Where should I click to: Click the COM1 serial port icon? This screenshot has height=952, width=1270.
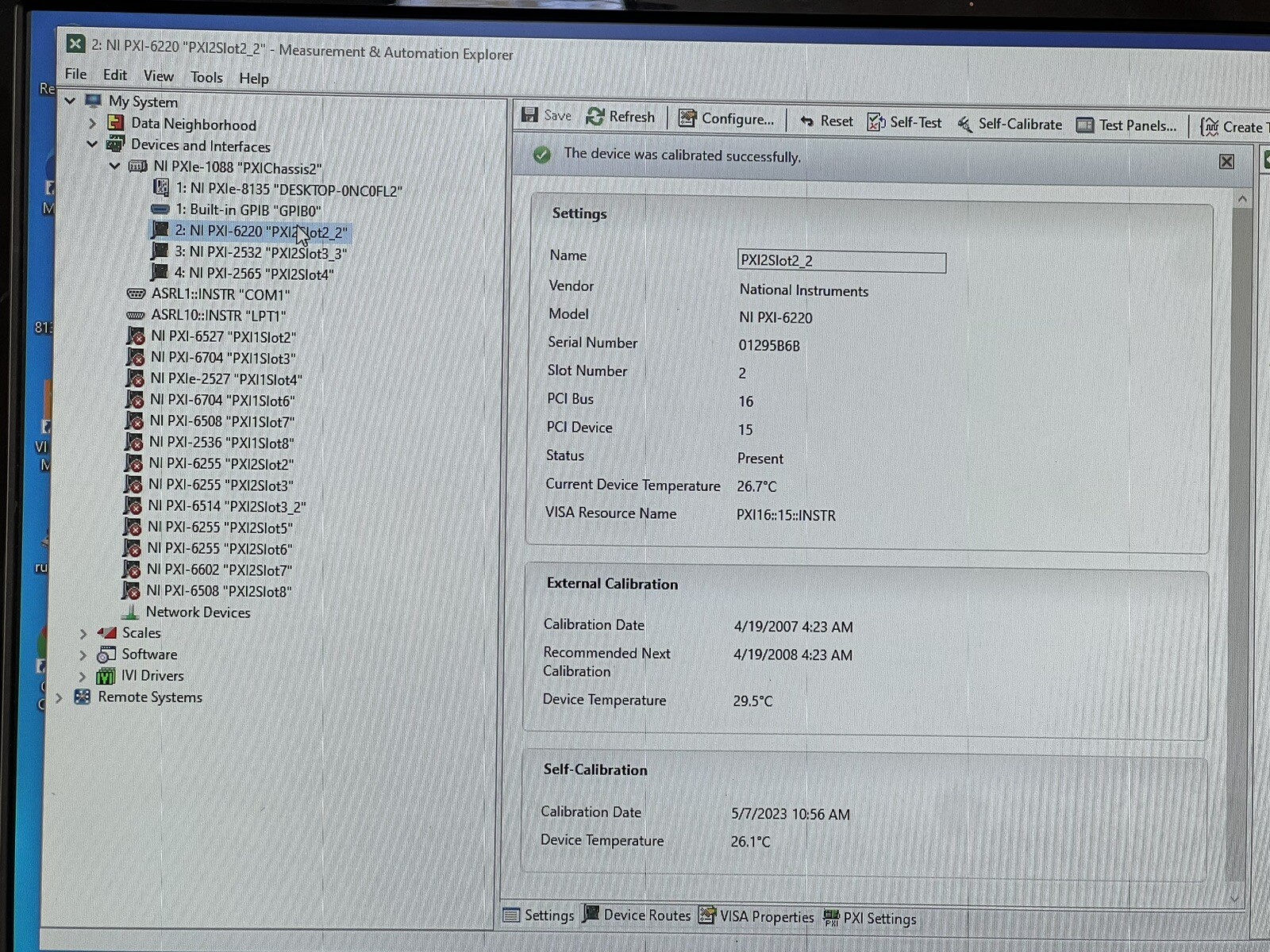(x=136, y=294)
